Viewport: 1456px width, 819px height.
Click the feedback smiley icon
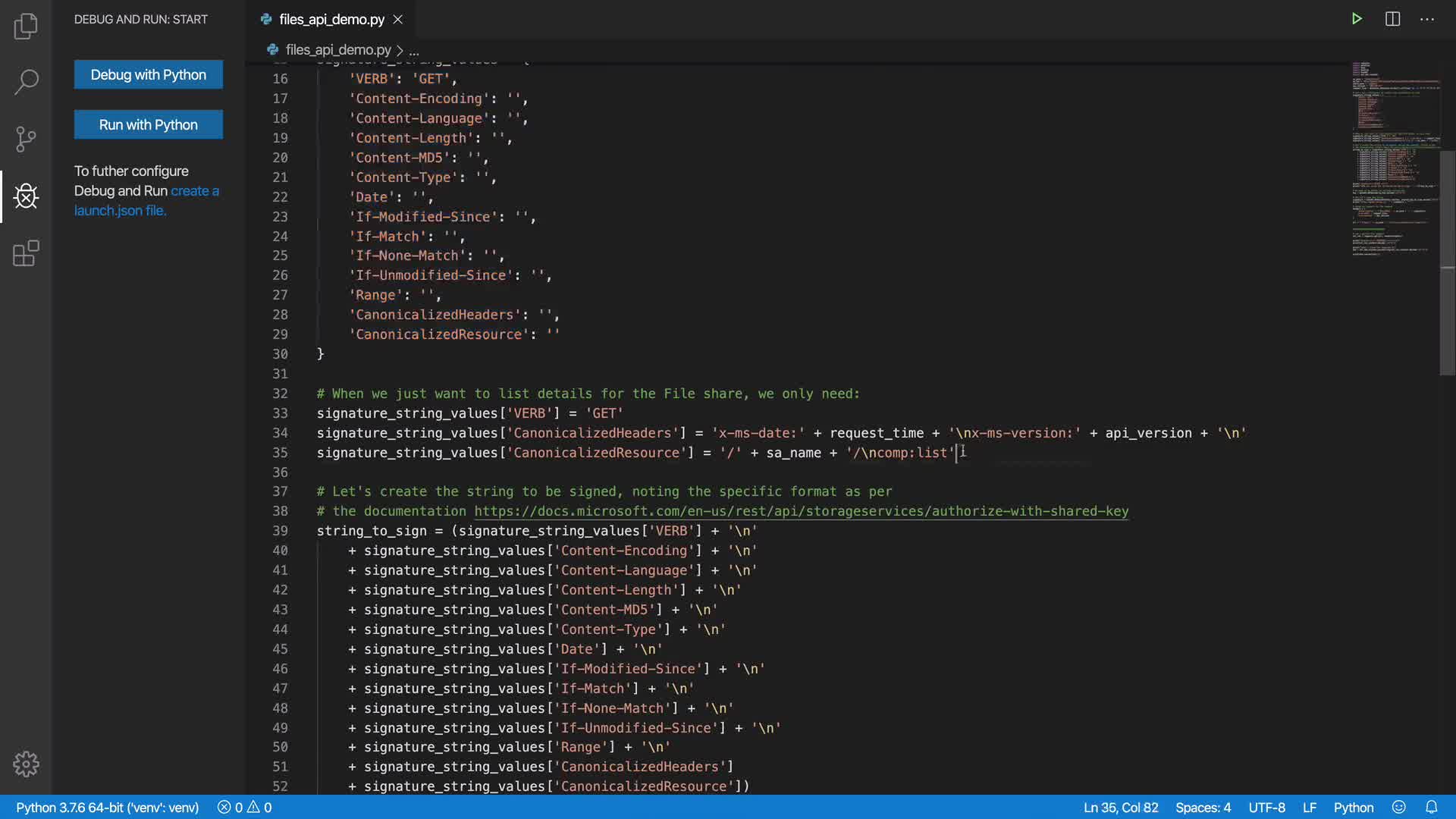tap(1399, 807)
